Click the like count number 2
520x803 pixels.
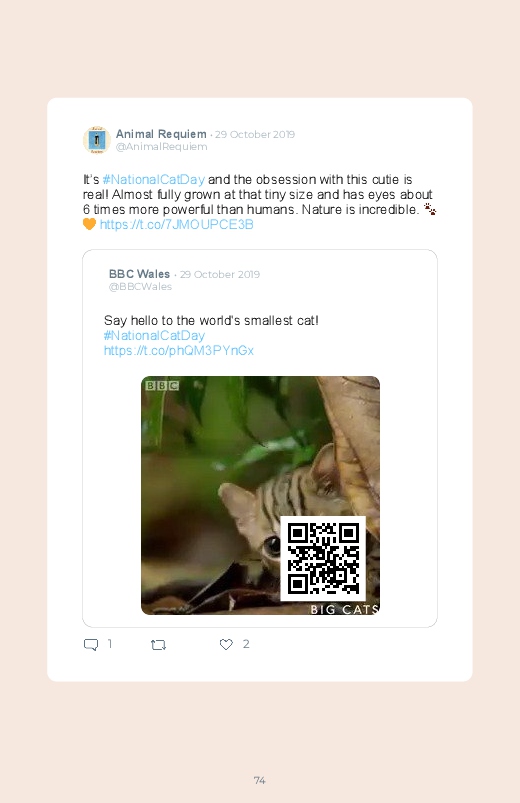pyautogui.click(x=246, y=644)
